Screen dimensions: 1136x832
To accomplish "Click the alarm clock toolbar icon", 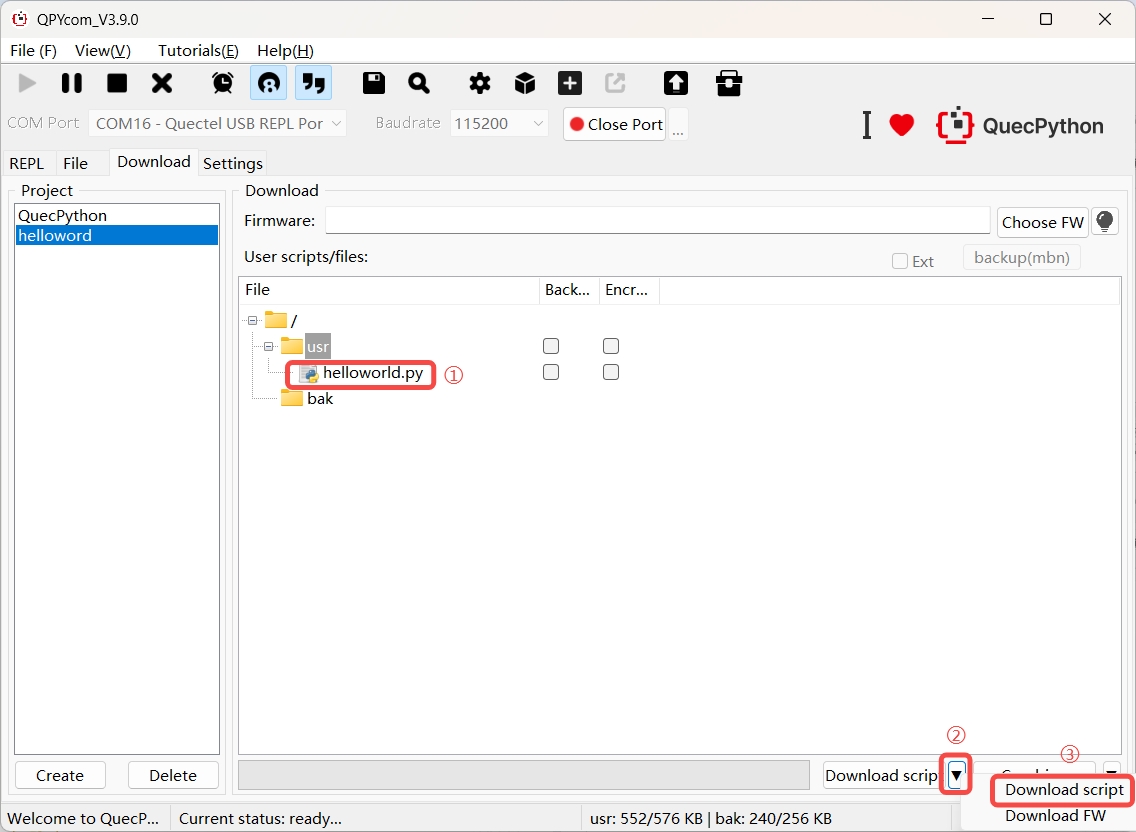I will pyautogui.click(x=223, y=83).
